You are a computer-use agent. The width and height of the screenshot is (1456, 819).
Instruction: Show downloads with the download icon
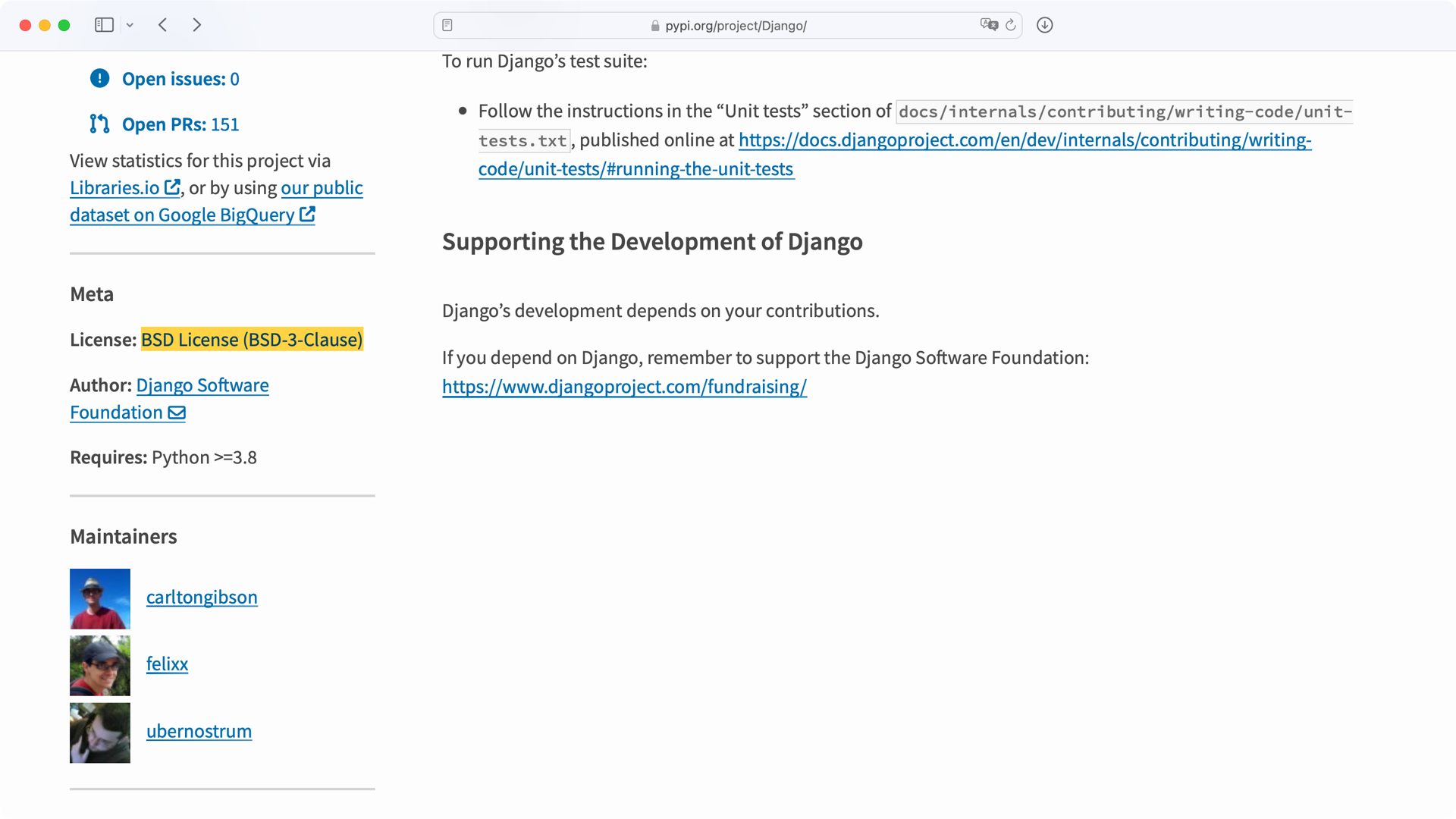pyautogui.click(x=1044, y=25)
